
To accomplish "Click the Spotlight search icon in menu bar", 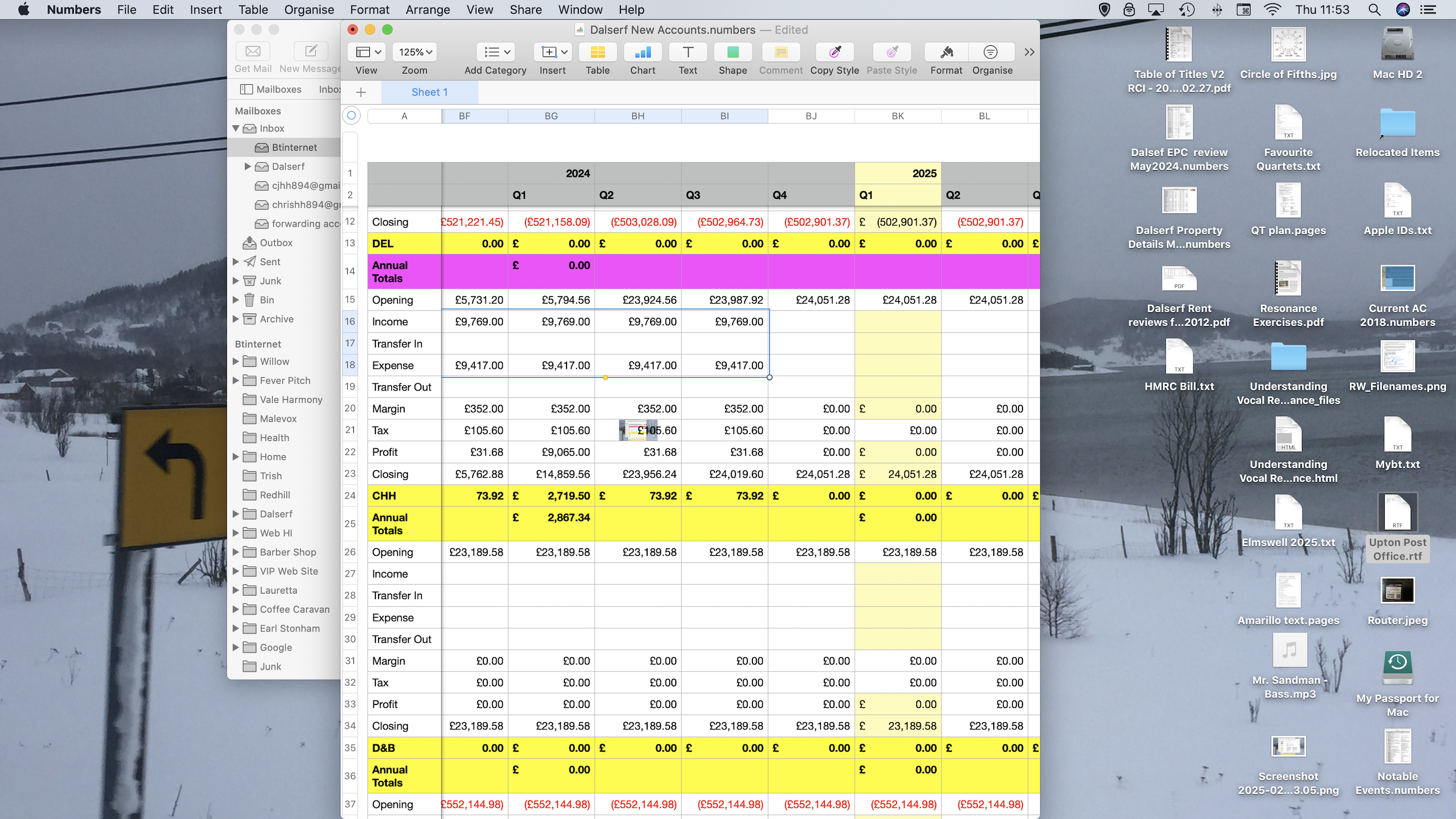I will click(1374, 10).
